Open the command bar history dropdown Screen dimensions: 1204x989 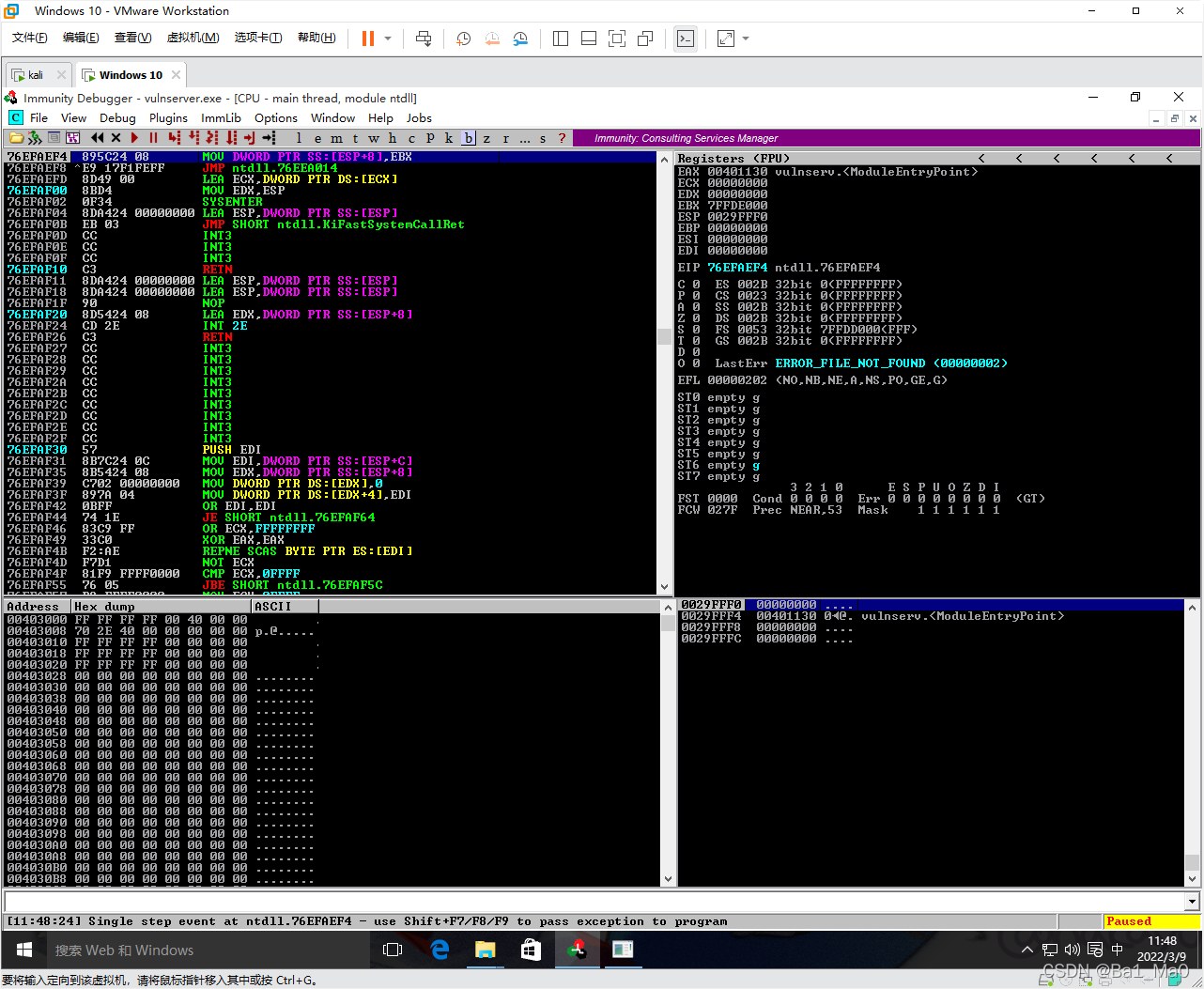click(1193, 902)
